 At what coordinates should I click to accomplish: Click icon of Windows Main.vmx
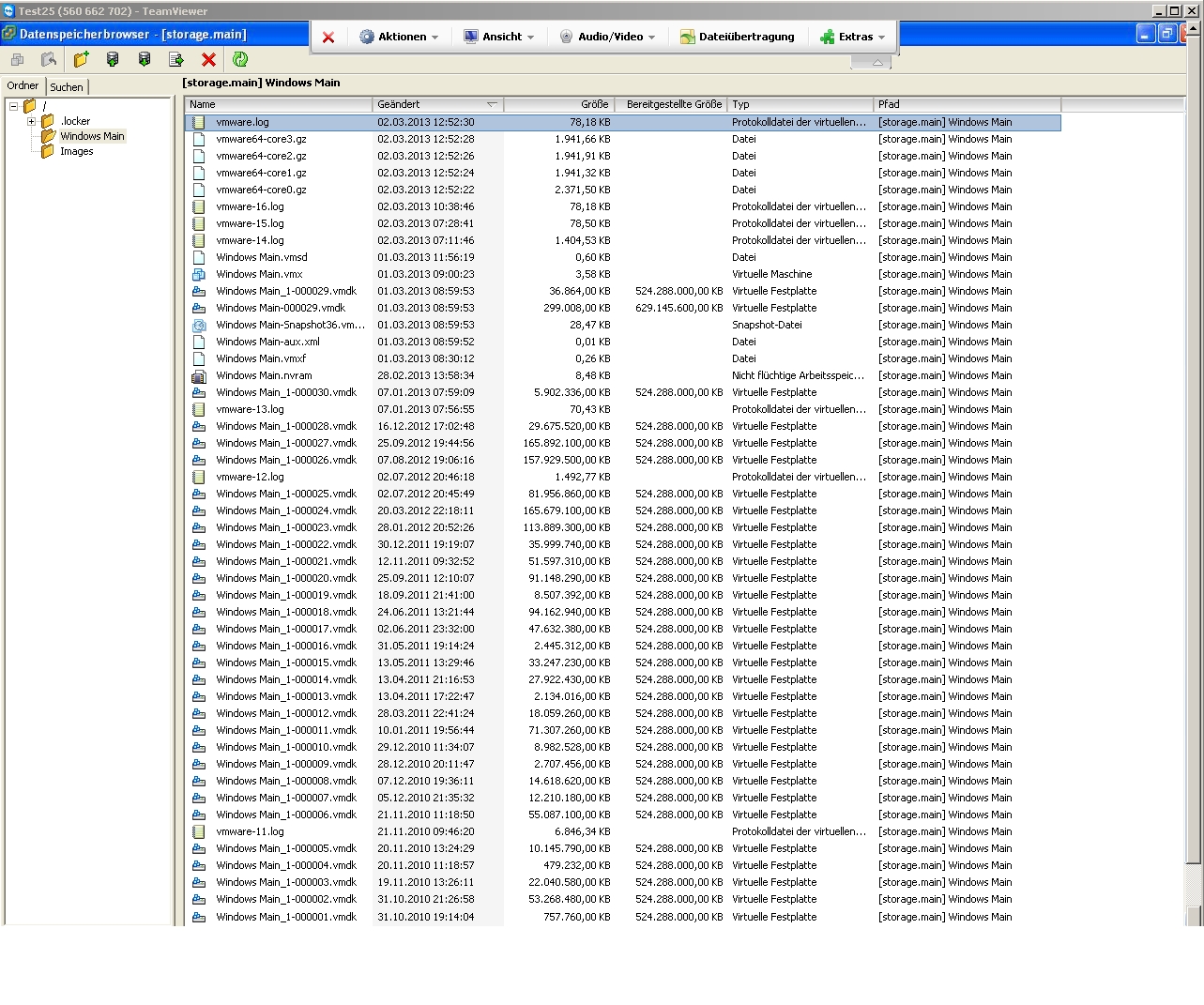(x=199, y=274)
